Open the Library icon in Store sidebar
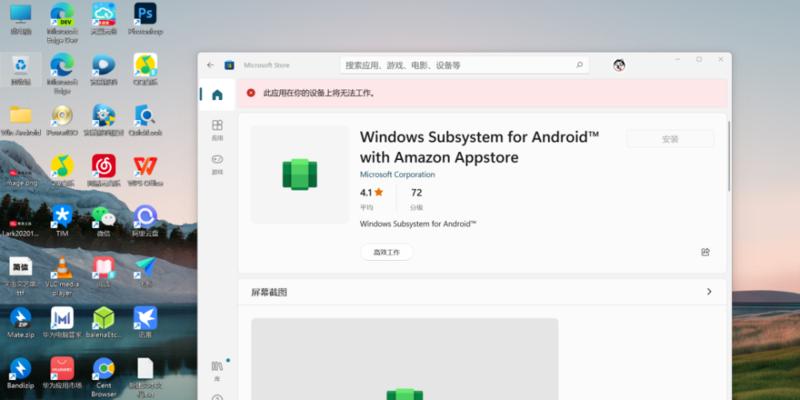Screen dimensions: 800x400 (217, 370)
